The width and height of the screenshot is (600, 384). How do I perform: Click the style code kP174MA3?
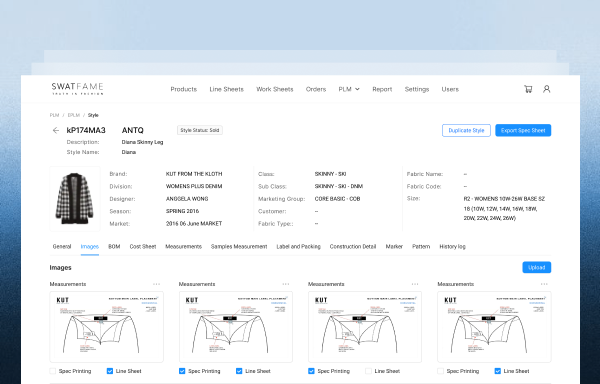(86, 130)
